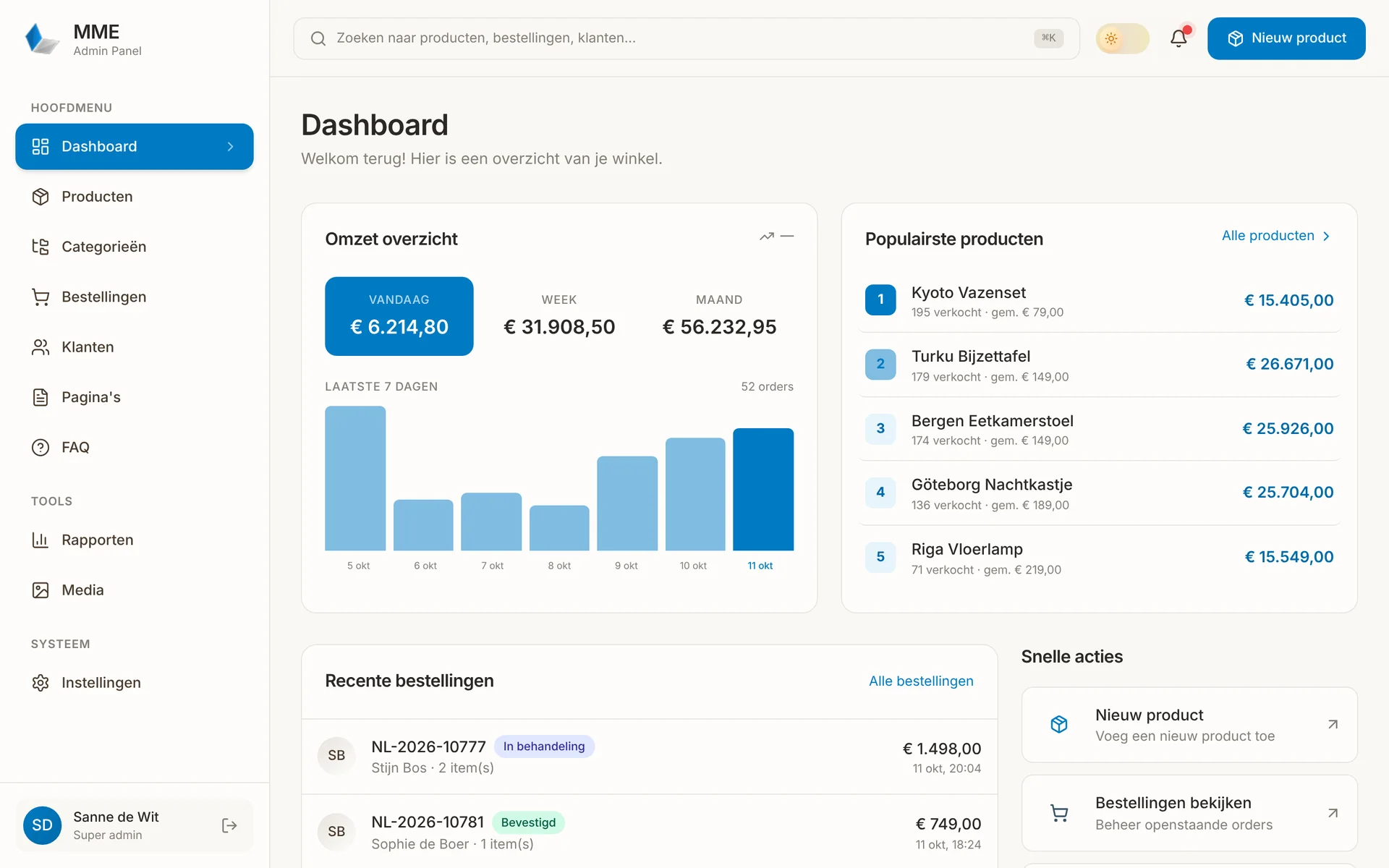Click the notification bell icon

click(1178, 38)
